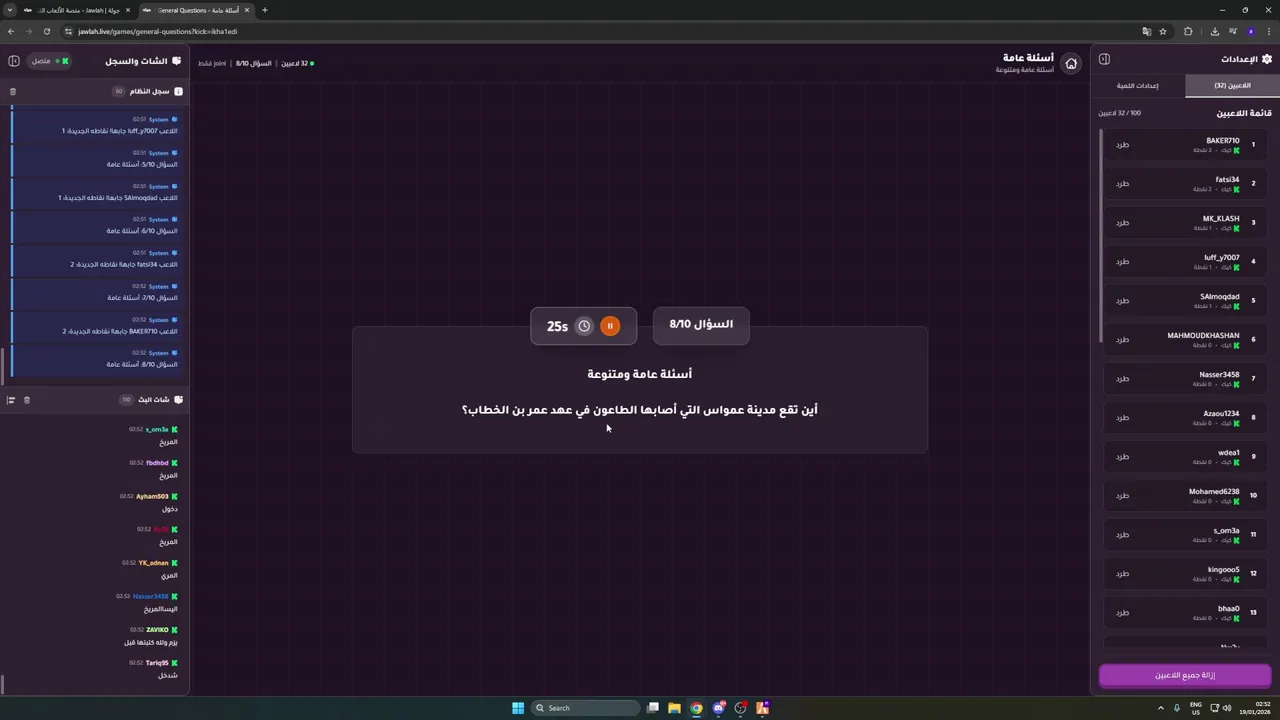Viewport: 1280px width, 720px height.
Task: Kick player MK_KLASH
Action: pos(1122,223)
